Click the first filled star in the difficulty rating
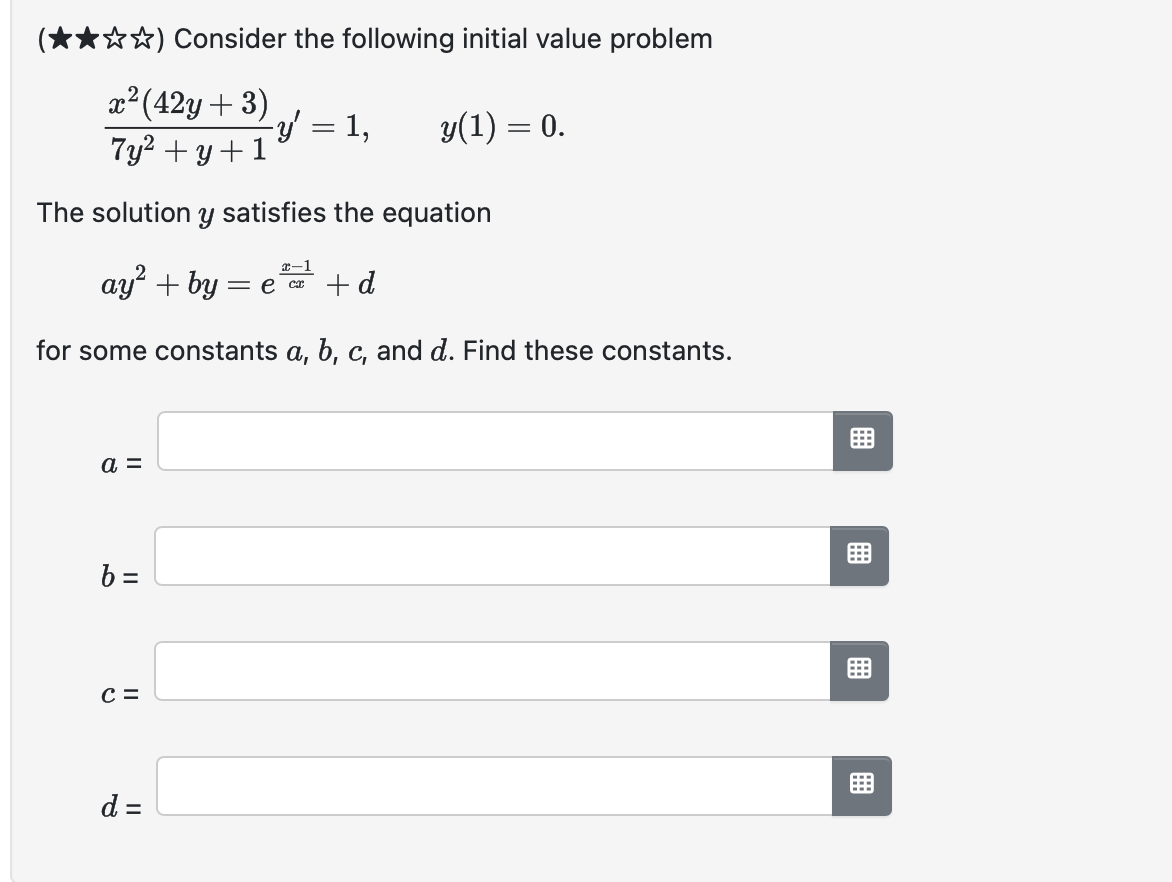 [60, 38]
